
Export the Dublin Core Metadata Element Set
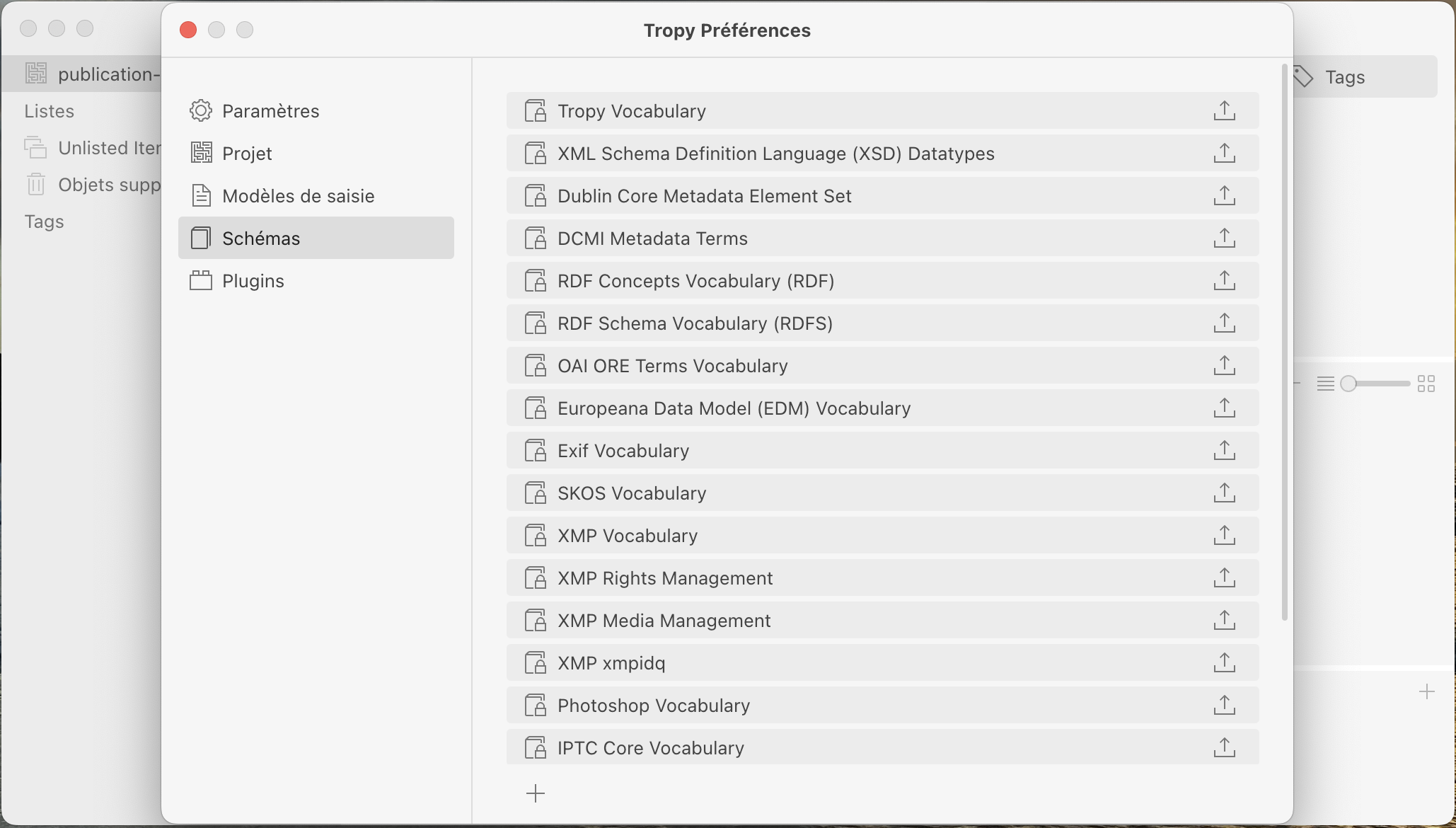coord(1225,196)
